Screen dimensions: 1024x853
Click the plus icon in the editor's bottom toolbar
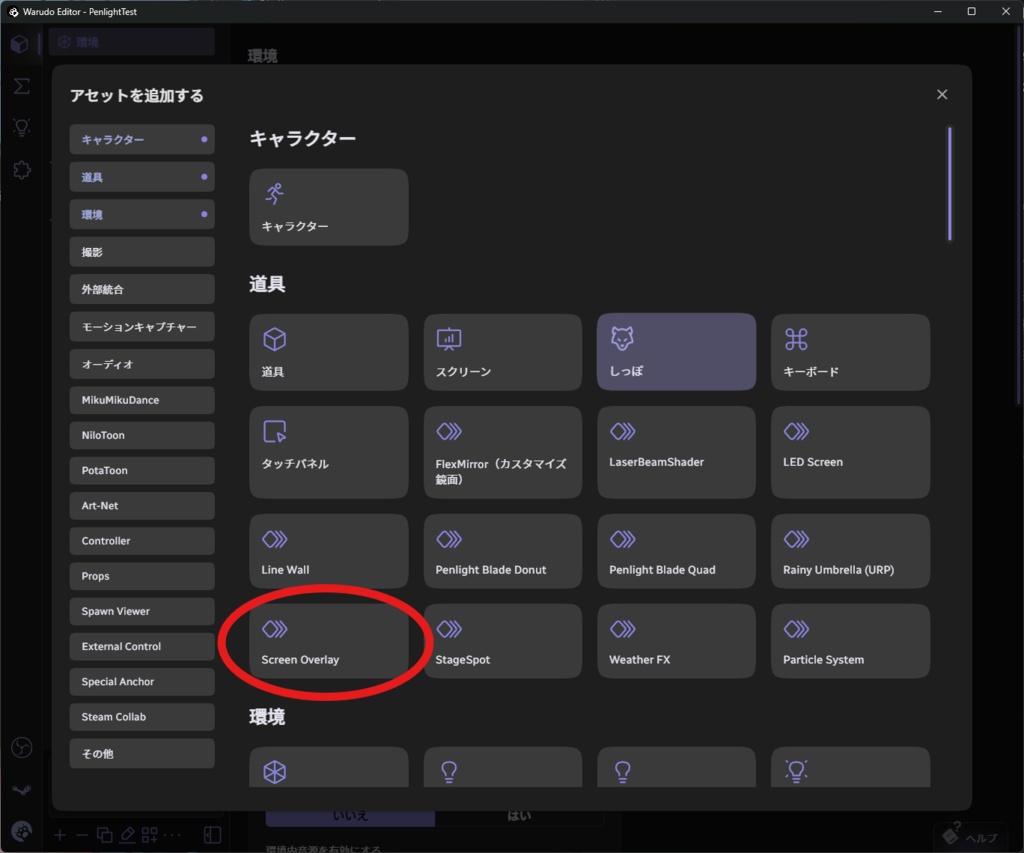pos(59,835)
